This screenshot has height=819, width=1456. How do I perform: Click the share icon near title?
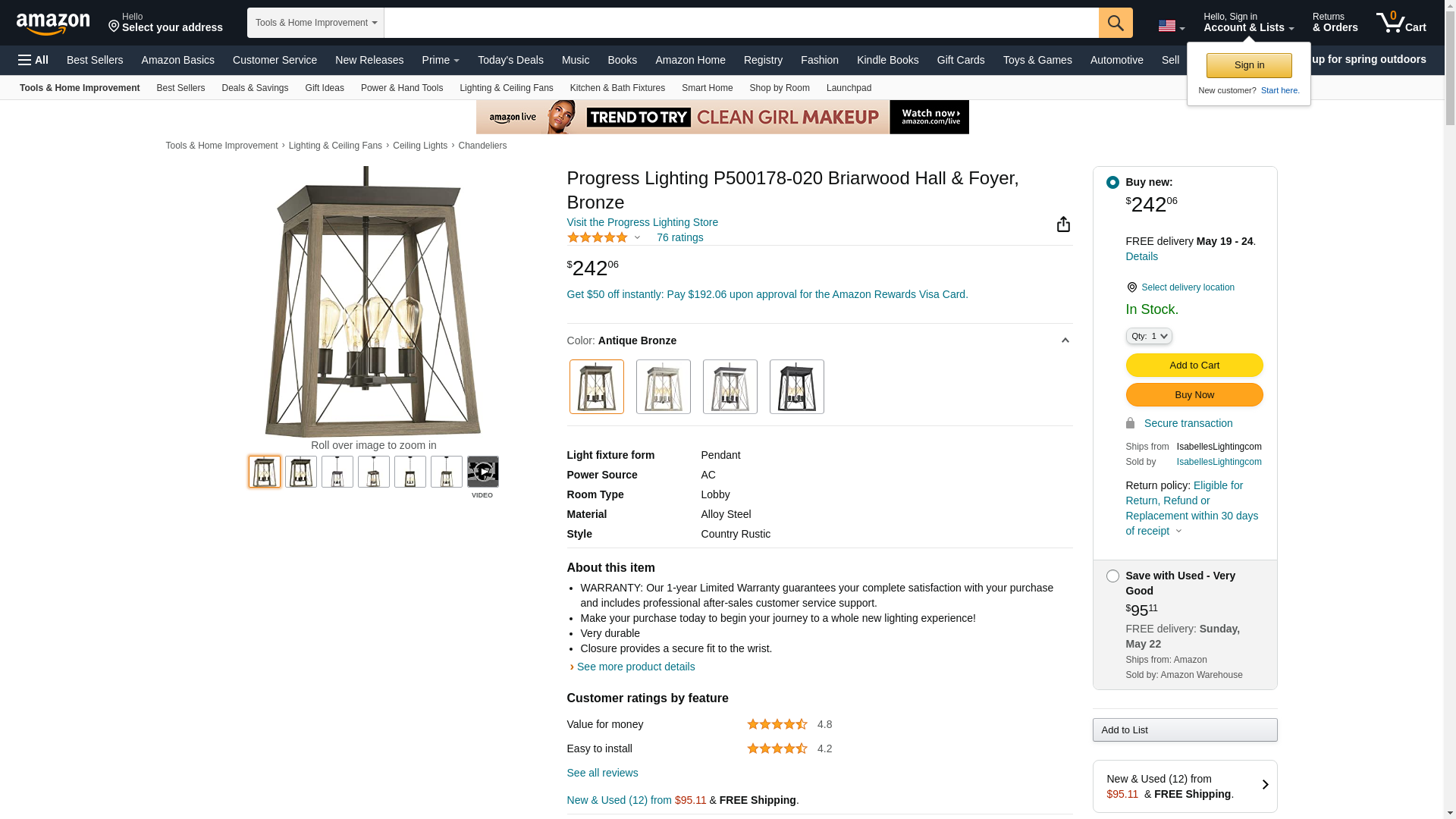1063,224
